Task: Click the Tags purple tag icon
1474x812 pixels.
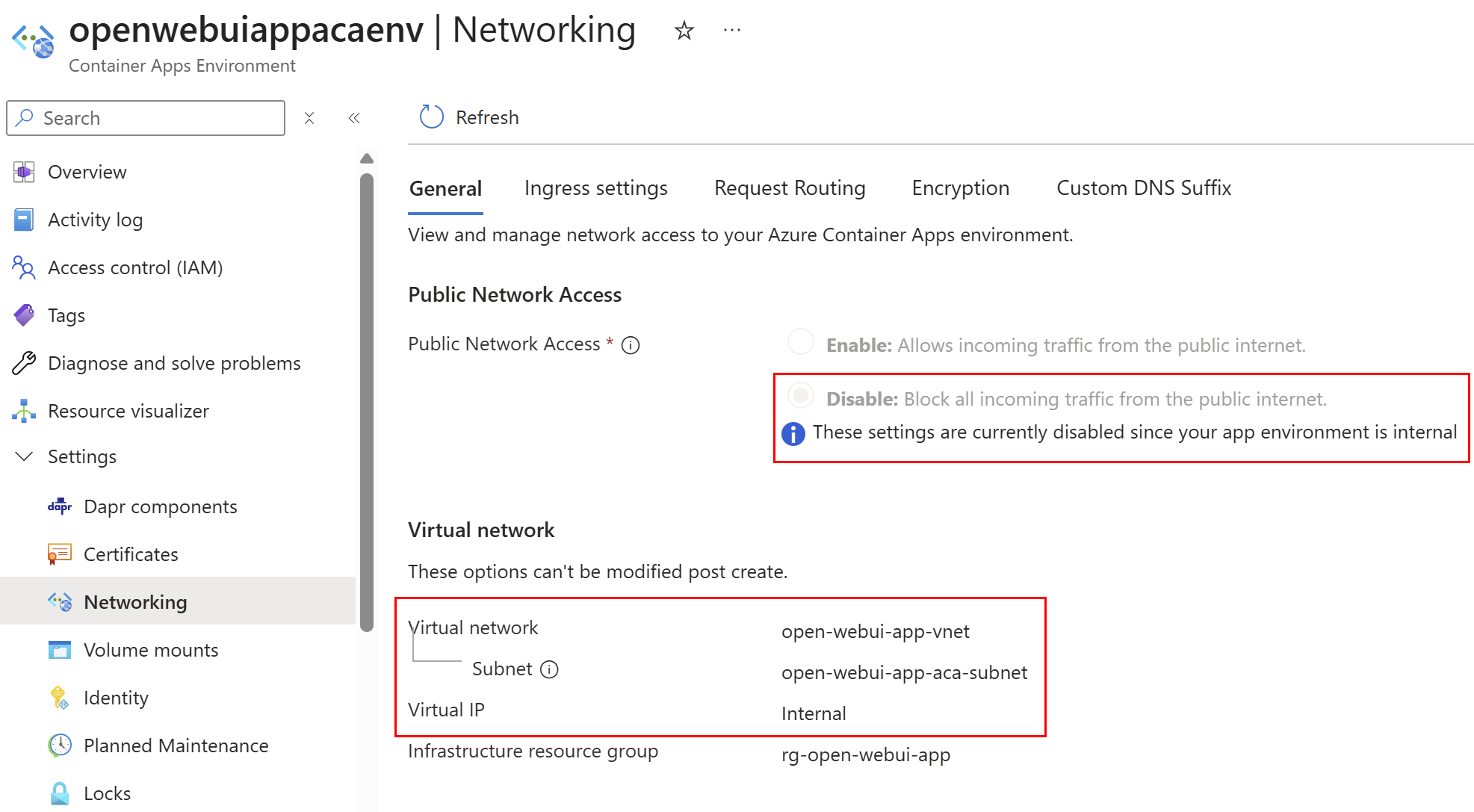Action: [x=24, y=315]
